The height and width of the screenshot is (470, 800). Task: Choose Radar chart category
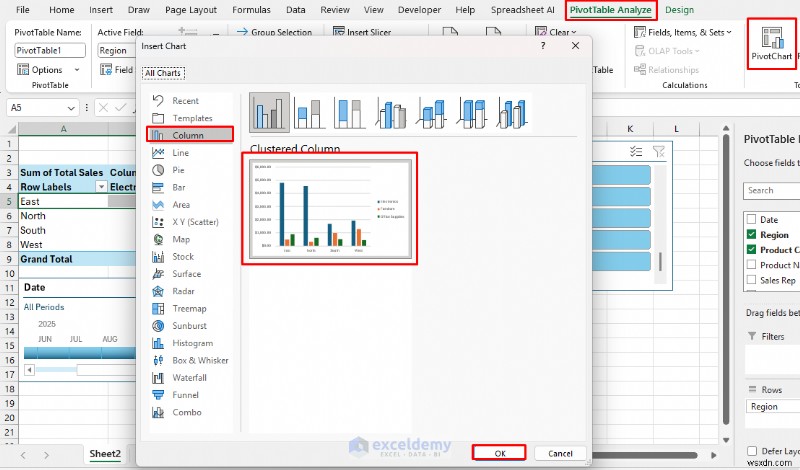coord(191,291)
